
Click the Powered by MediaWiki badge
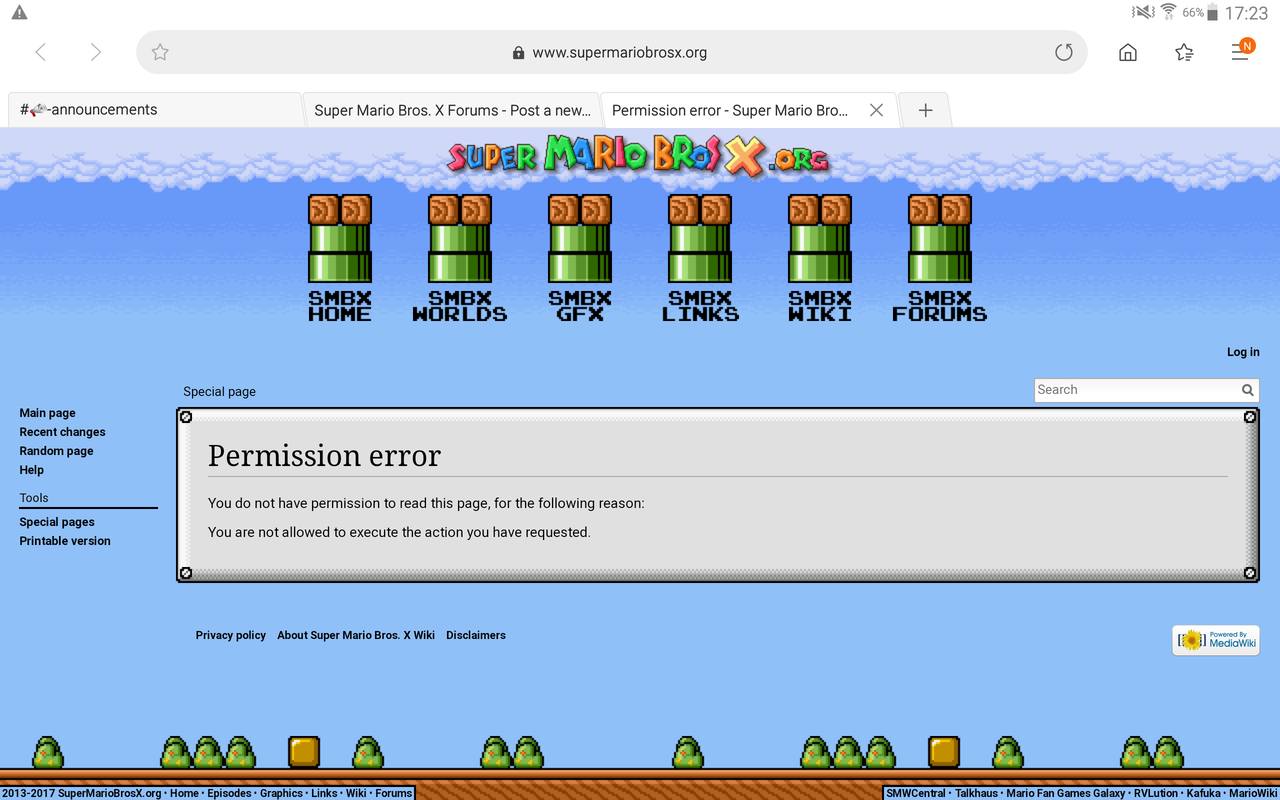pos(1216,640)
